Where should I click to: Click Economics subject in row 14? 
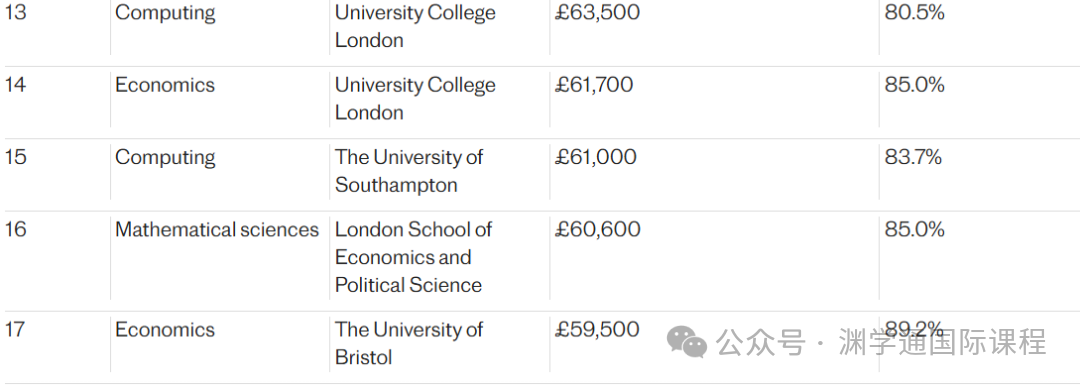[x=165, y=85]
